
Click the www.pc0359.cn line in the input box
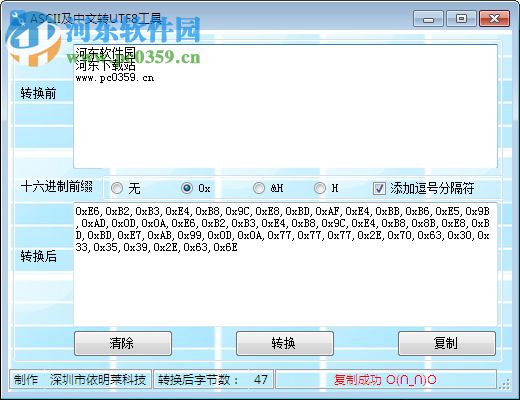tap(115, 78)
